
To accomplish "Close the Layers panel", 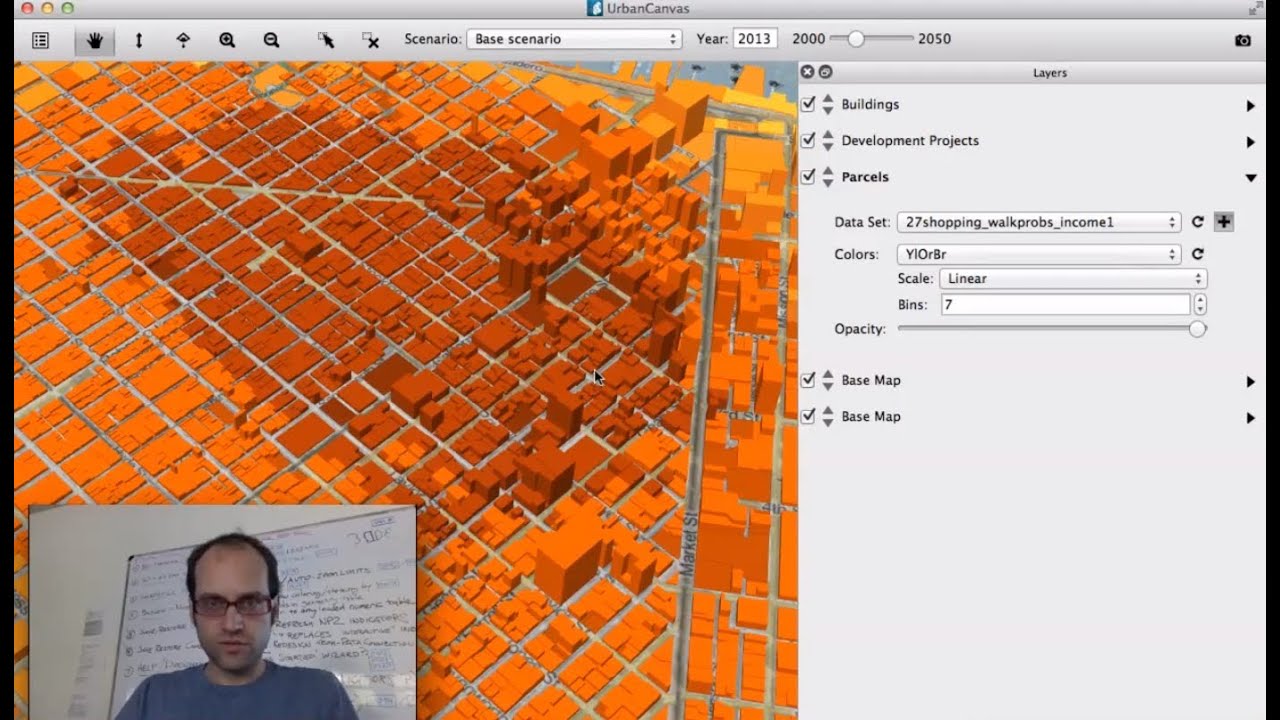I will (808, 72).
